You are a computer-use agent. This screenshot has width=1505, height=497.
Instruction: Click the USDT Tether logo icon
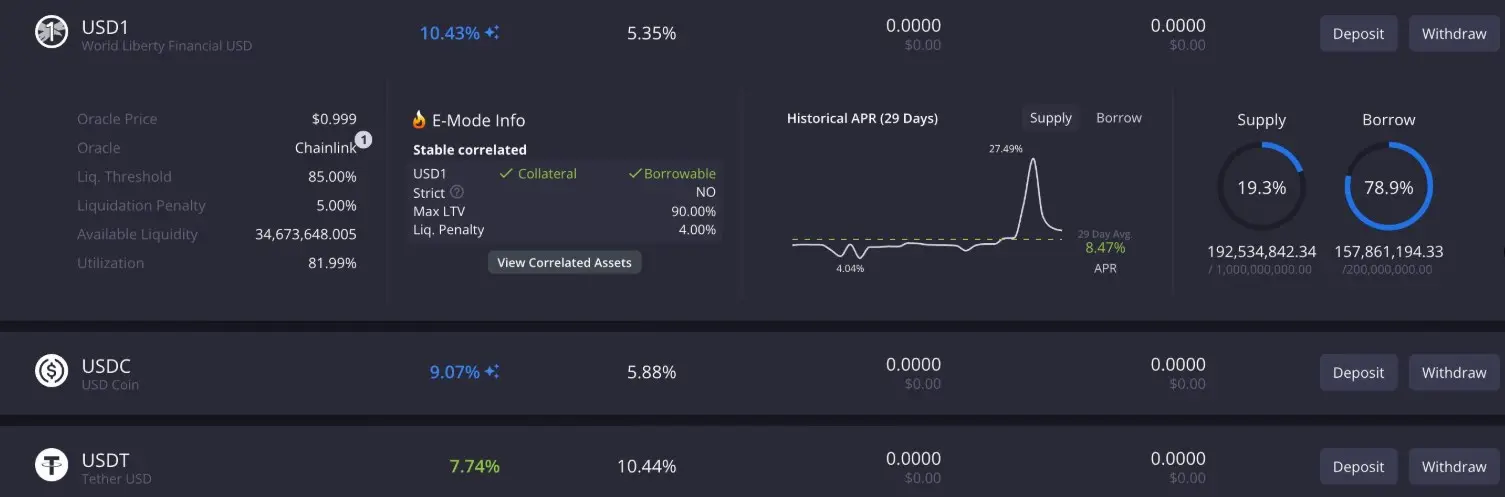[x=51, y=466]
